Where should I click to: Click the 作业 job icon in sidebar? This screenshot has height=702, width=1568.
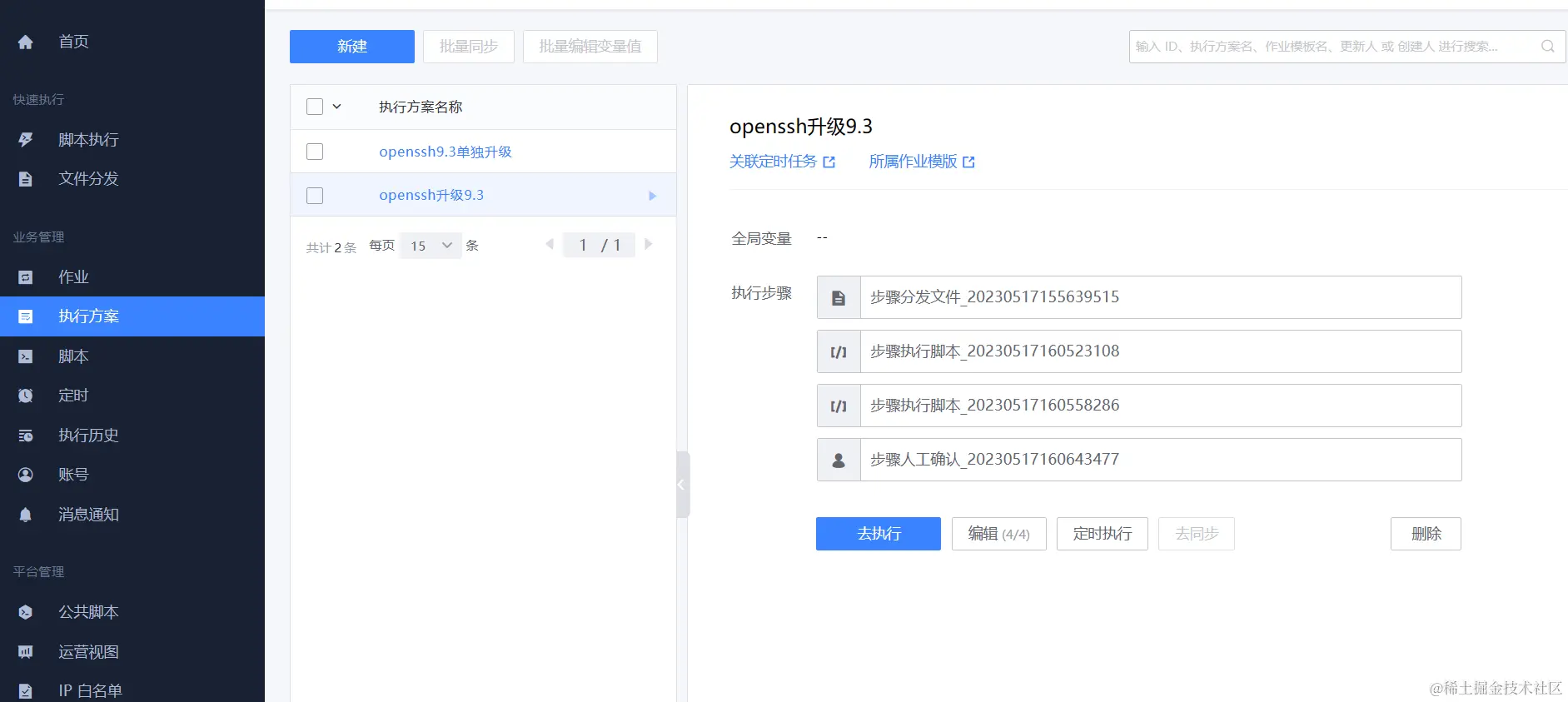26,277
